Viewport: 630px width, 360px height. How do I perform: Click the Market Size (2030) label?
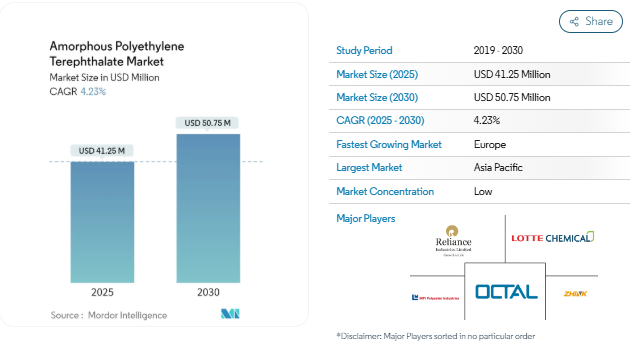(x=377, y=98)
